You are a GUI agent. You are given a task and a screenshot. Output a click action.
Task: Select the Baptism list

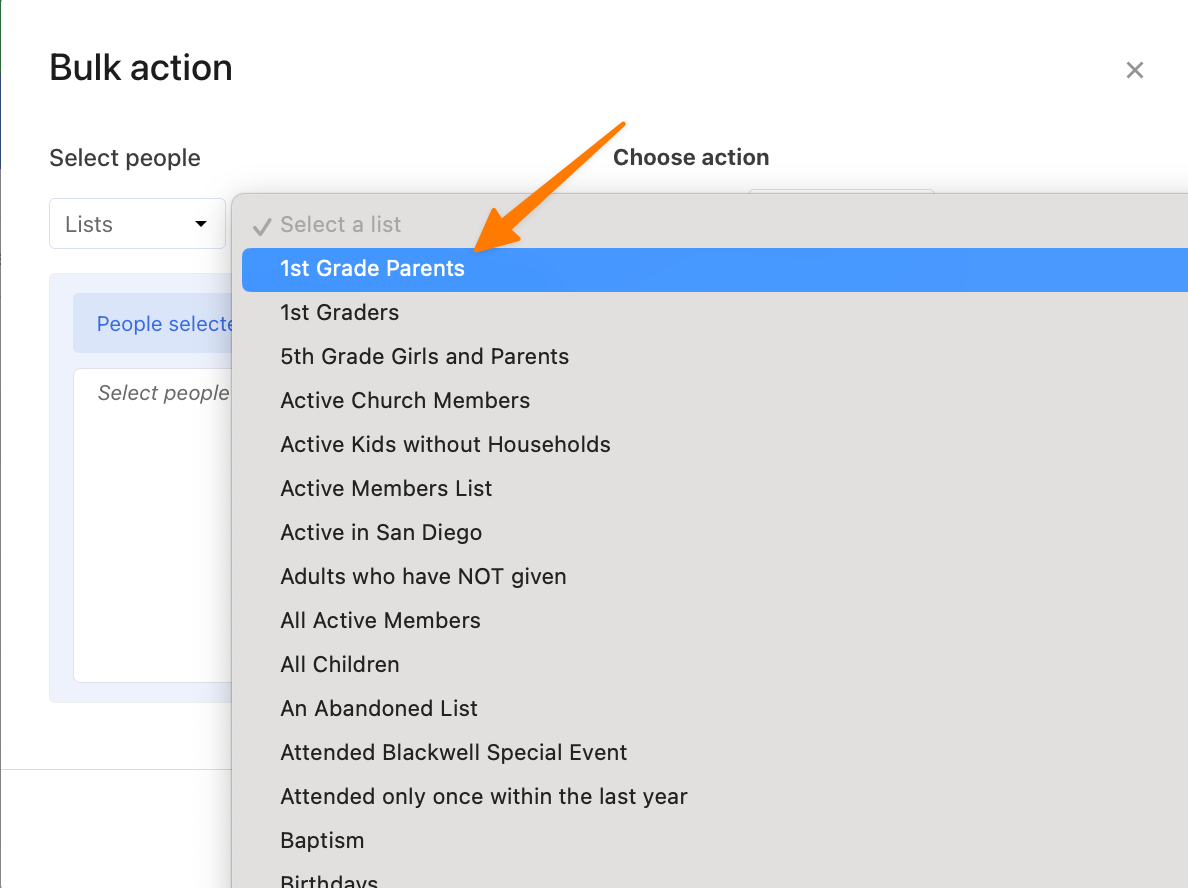(x=714, y=840)
